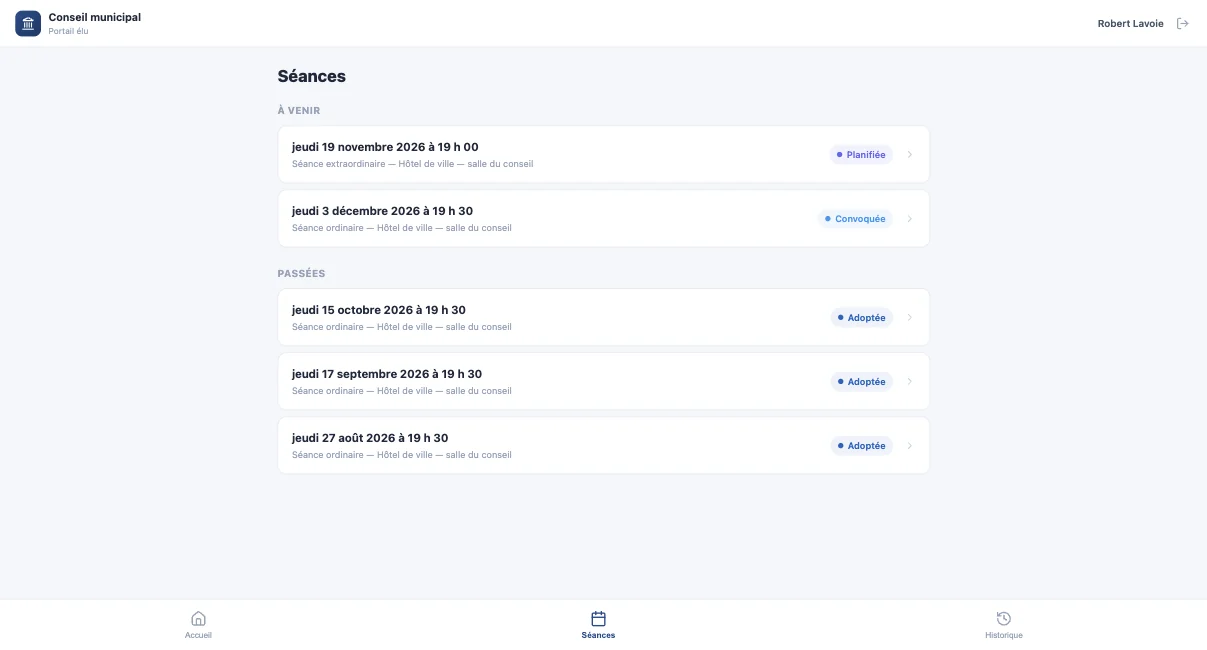Open session jeudi 3 décembre 2026 à 19 h 30
This screenshot has width=1207, height=650.
603,218
